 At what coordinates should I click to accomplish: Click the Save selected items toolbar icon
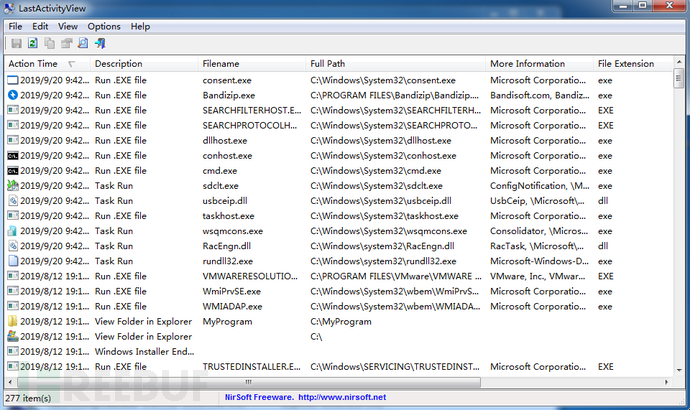tap(16, 43)
